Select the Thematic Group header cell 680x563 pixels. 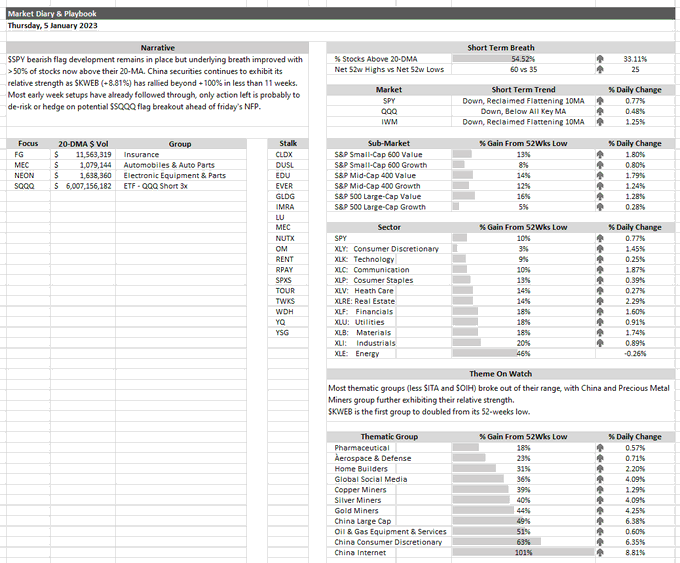389,437
